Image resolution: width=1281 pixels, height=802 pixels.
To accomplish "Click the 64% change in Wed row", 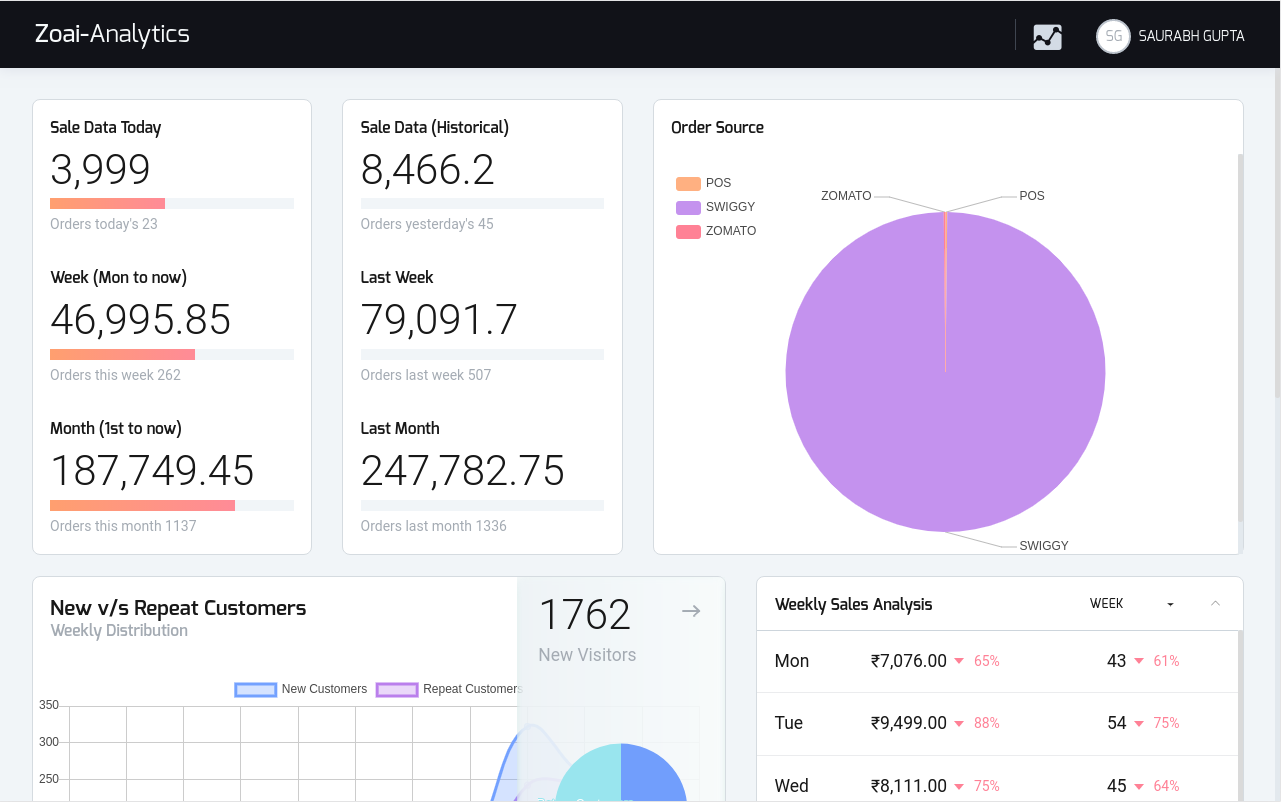I will pyautogui.click(x=1166, y=786).
